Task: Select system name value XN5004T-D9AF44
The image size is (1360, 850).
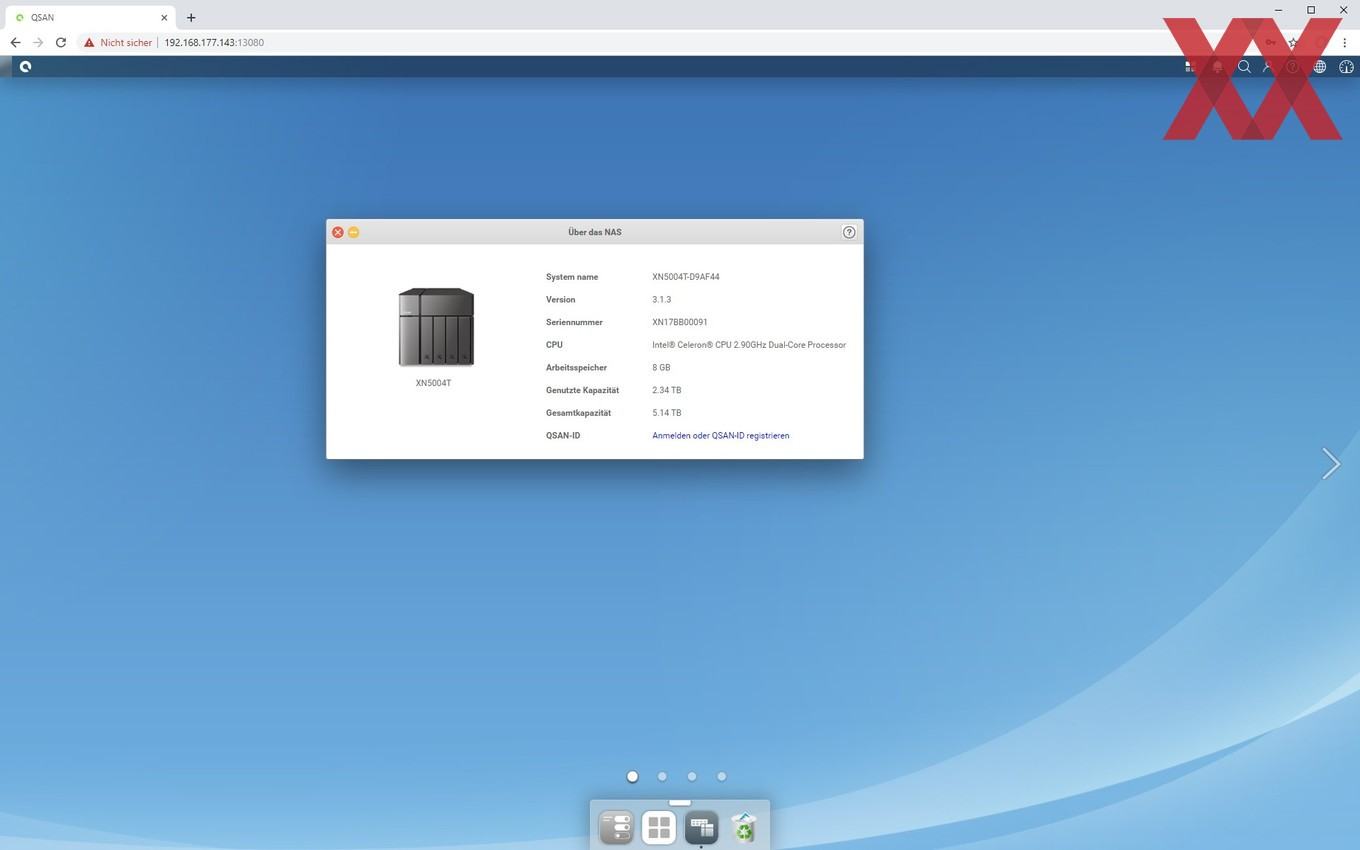Action: point(686,277)
